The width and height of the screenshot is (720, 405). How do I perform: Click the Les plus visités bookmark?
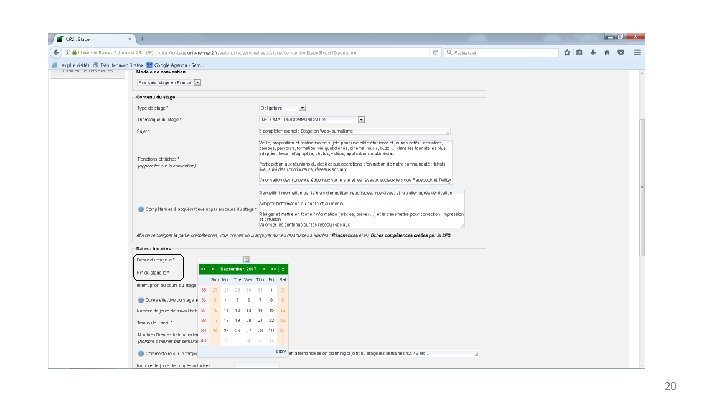coord(71,65)
